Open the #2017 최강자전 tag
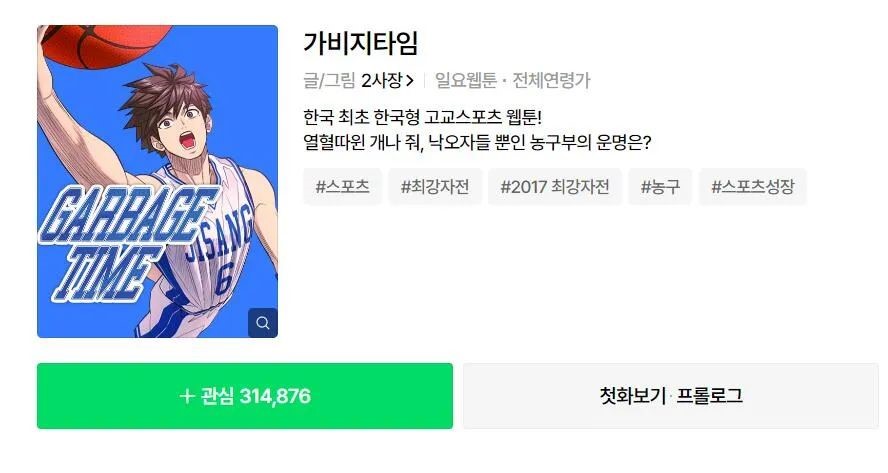The width and height of the screenshot is (888, 473). pyautogui.click(x=555, y=186)
